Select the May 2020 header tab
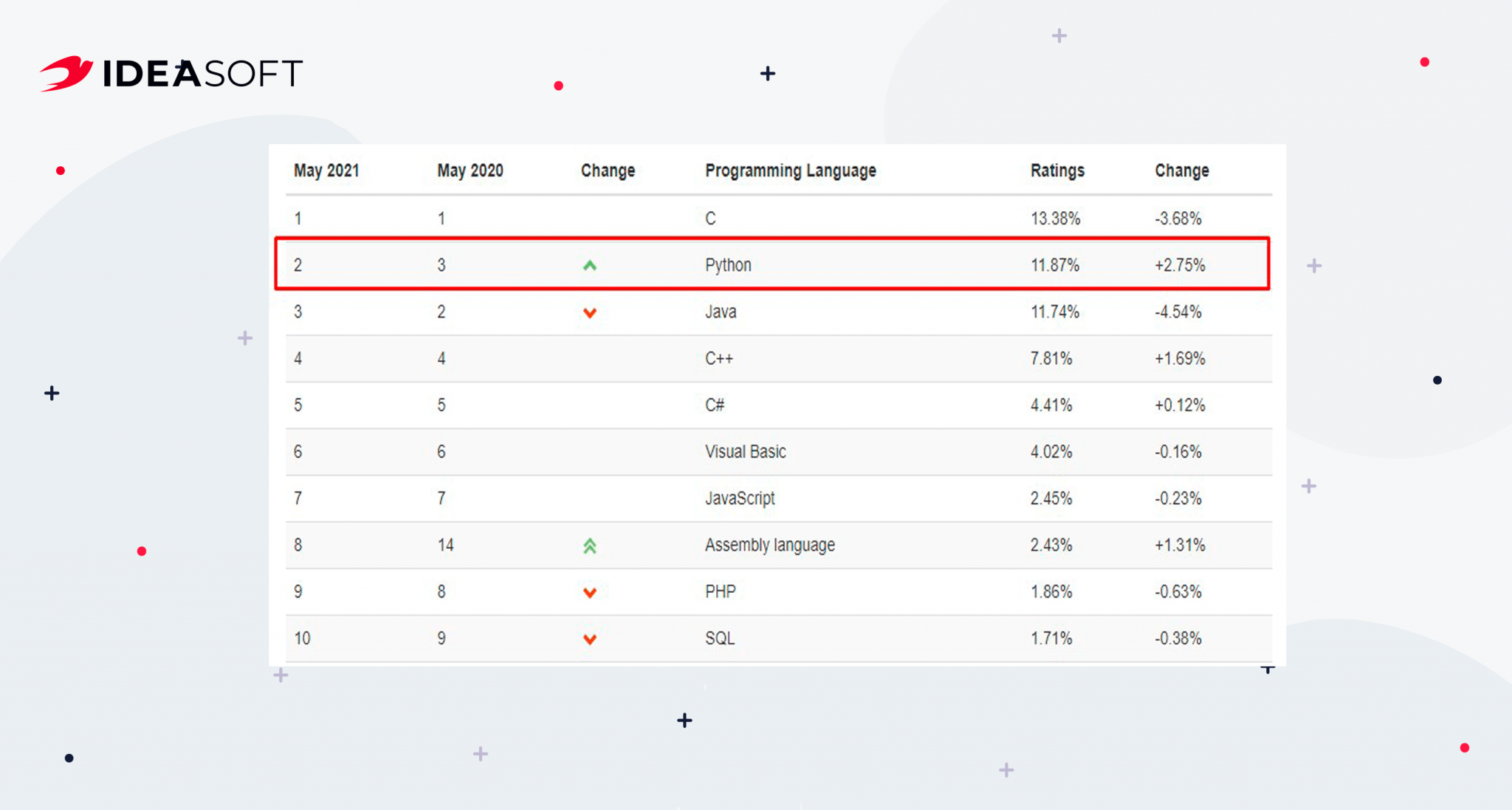1512x810 pixels. point(470,170)
